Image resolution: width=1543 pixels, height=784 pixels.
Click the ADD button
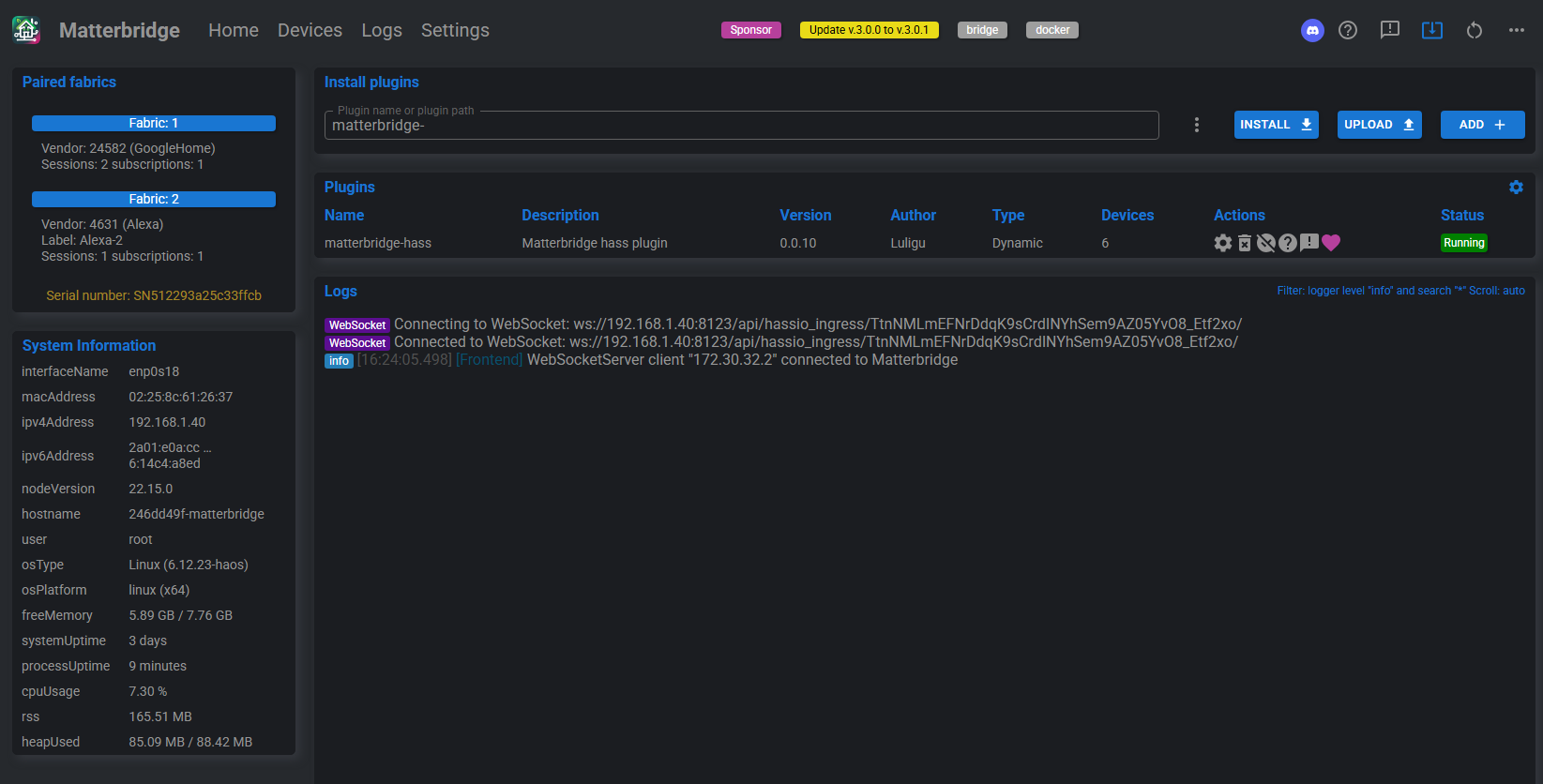pyautogui.click(x=1482, y=125)
